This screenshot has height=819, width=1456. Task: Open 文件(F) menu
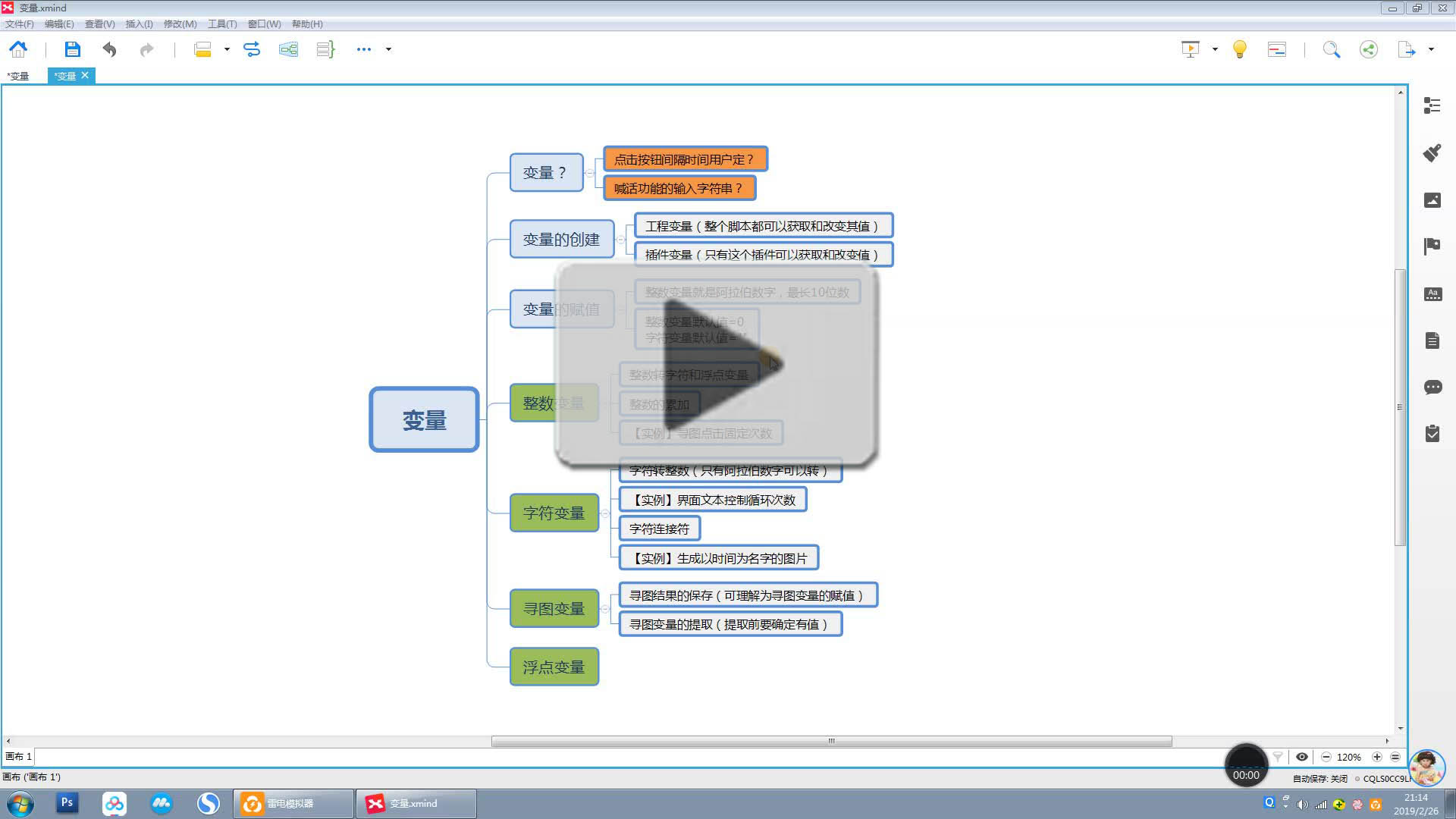[20, 24]
